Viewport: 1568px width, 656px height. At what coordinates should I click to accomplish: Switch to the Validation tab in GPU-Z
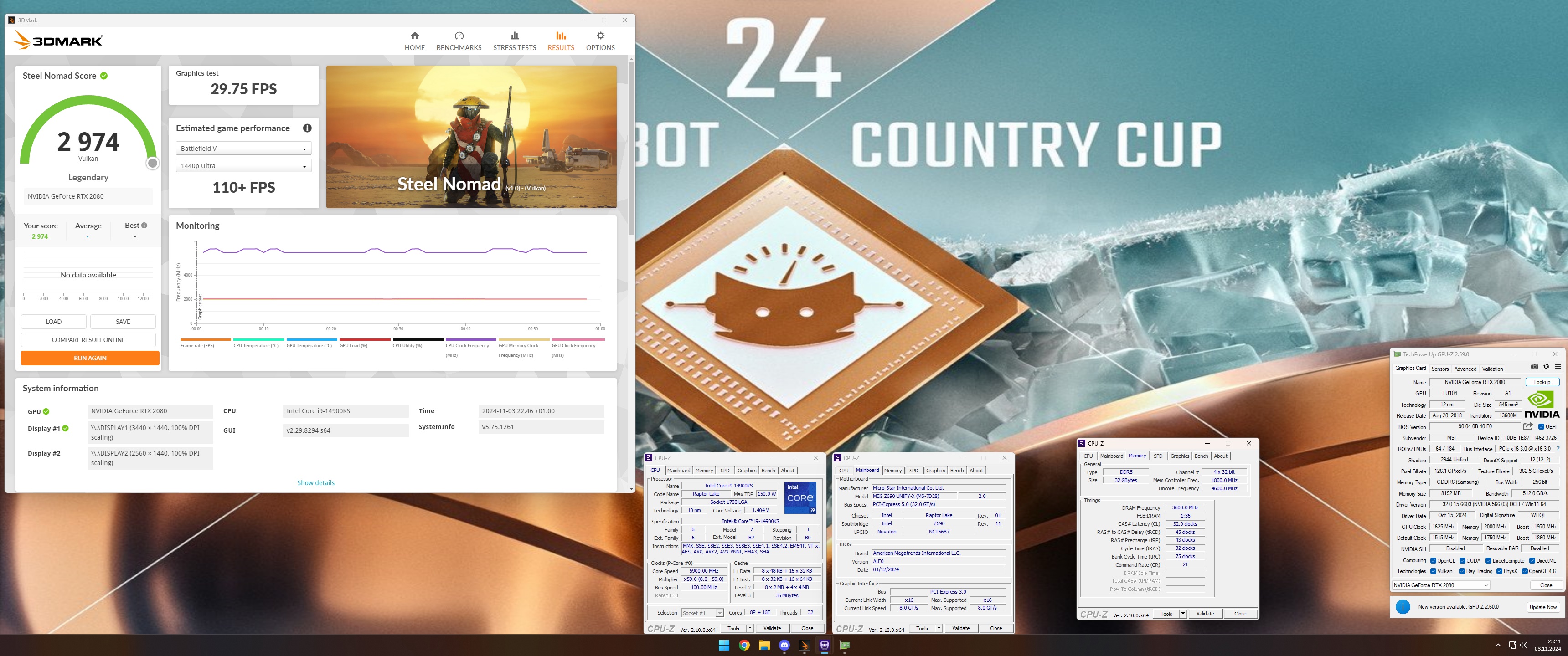tap(1492, 369)
